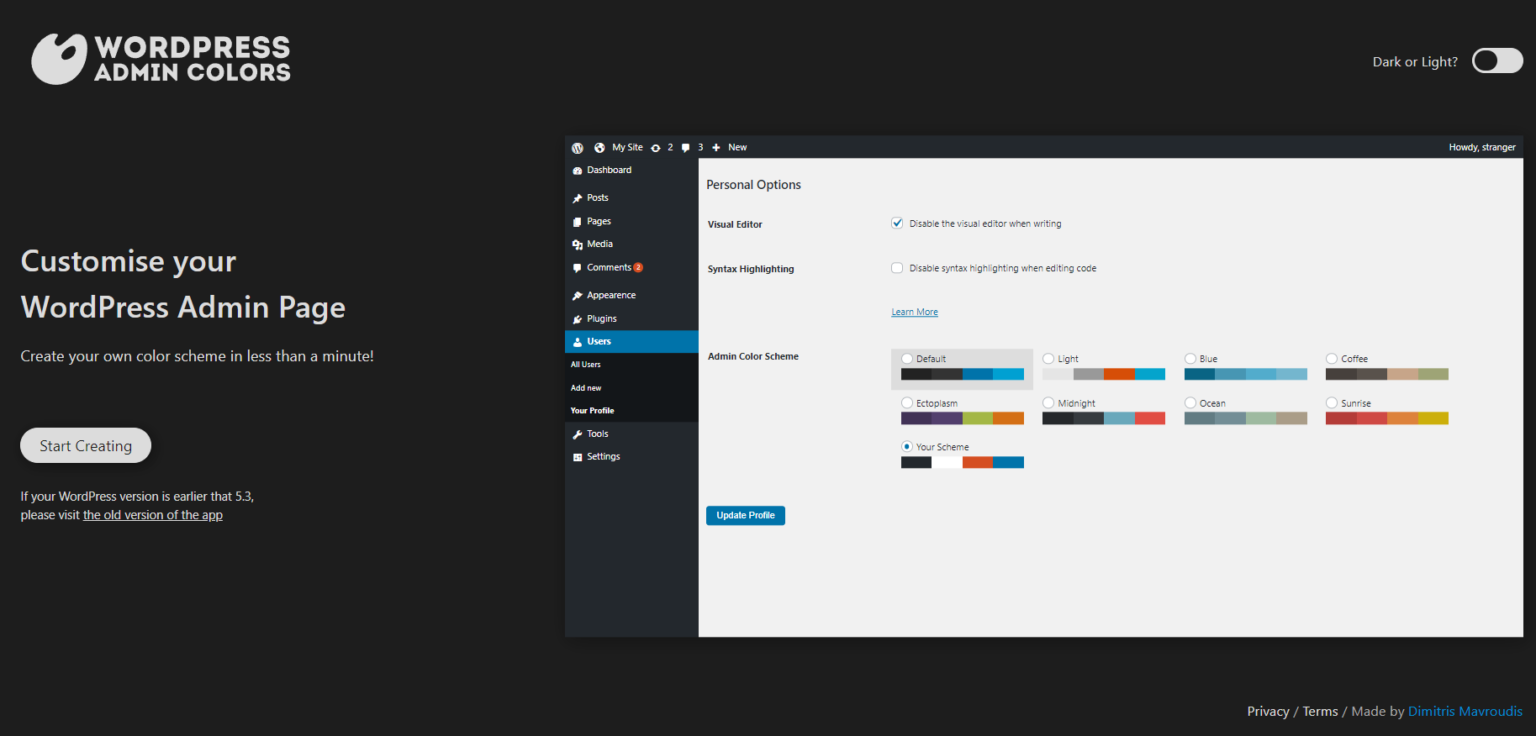This screenshot has height=736, width=1536.
Task: Click the Pages icon in sidebar
Action: (577, 221)
